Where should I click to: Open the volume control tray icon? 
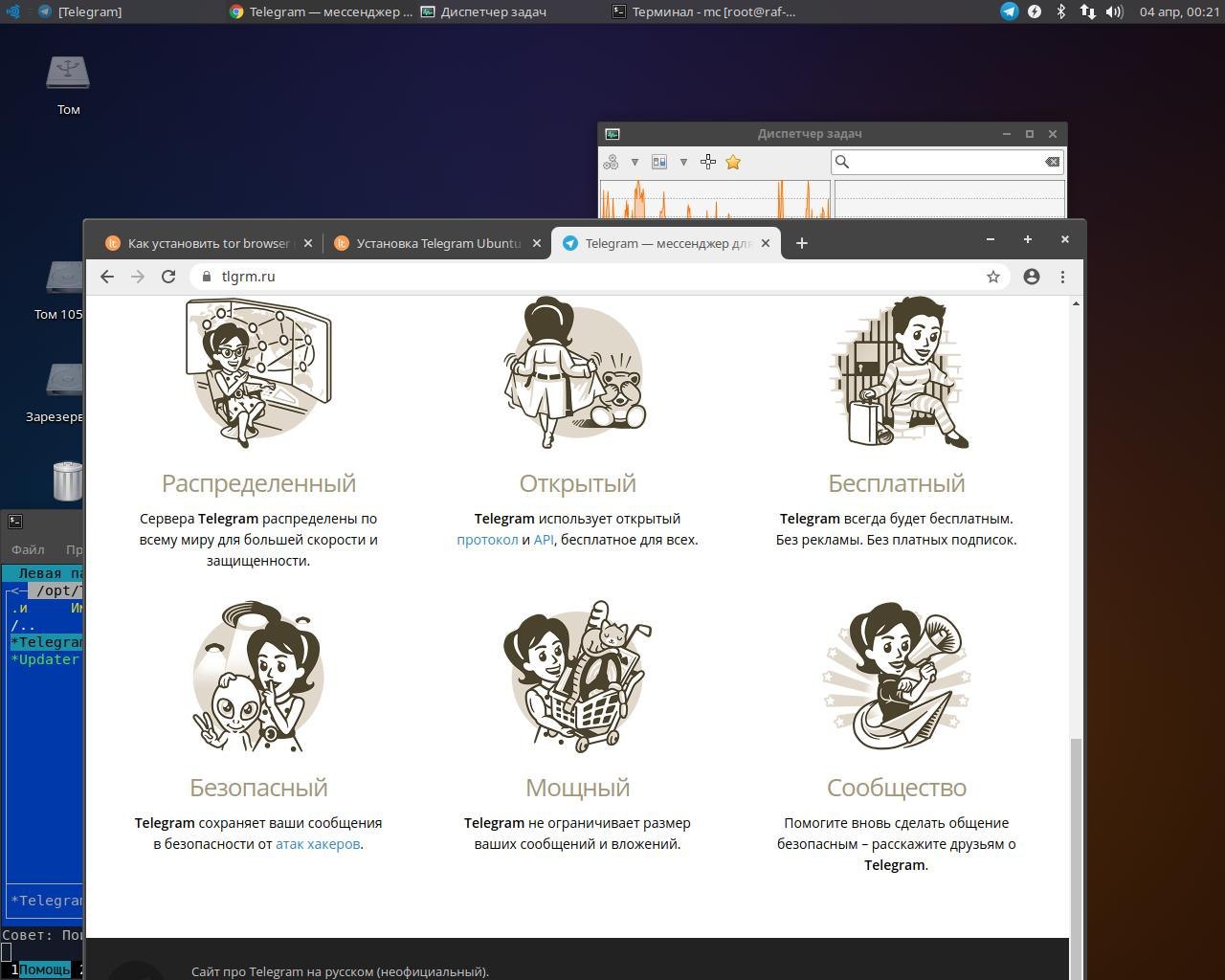pos(1114,11)
